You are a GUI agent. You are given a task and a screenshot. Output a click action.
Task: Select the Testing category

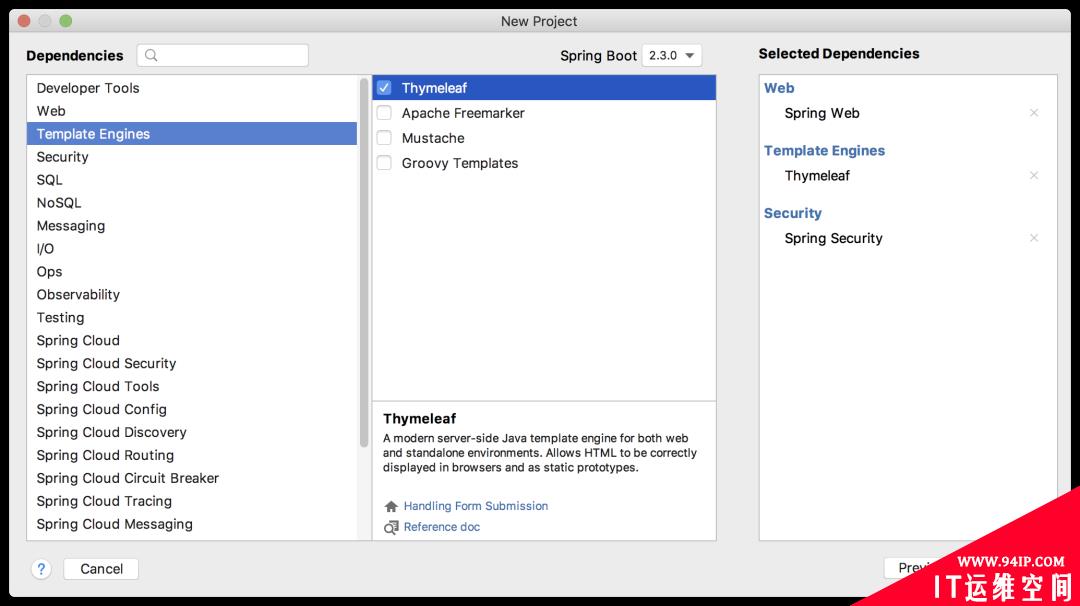click(x=192, y=317)
